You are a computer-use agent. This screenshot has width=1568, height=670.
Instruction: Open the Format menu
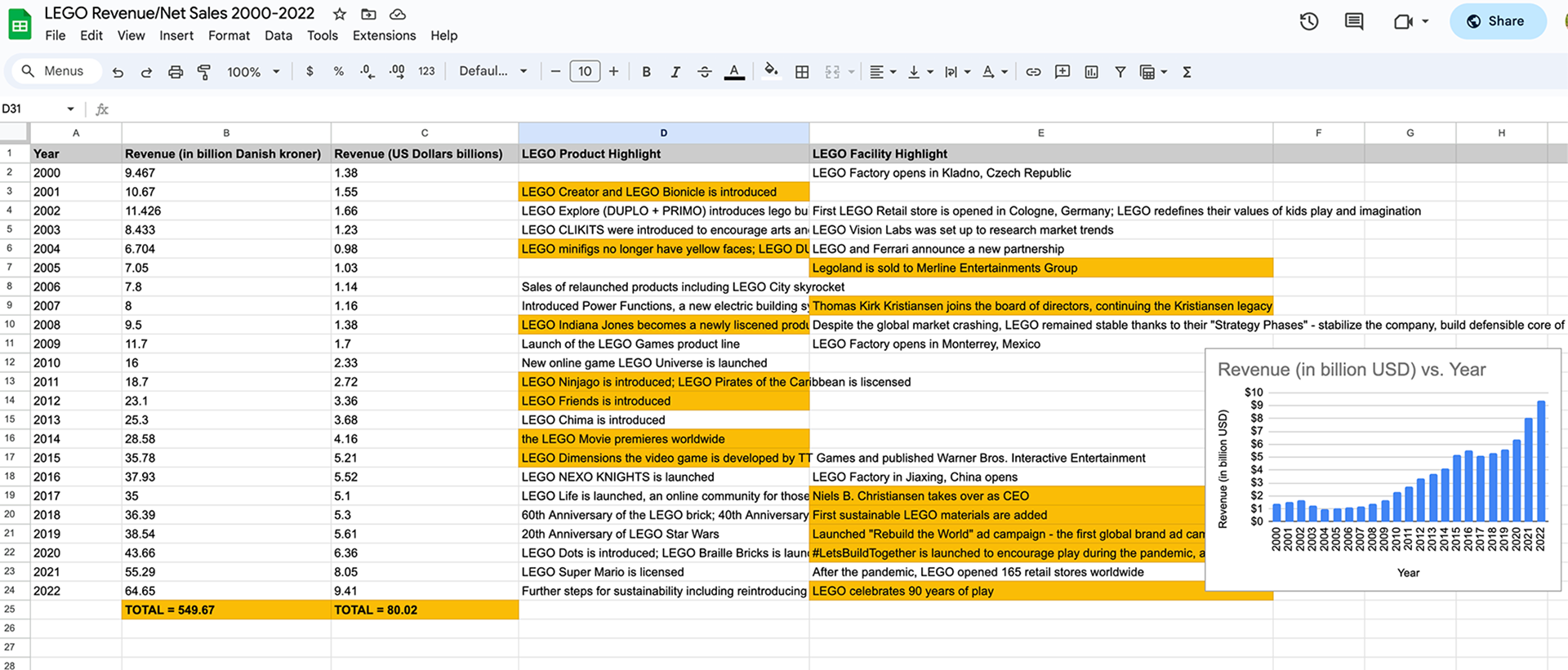click(229, 35)
